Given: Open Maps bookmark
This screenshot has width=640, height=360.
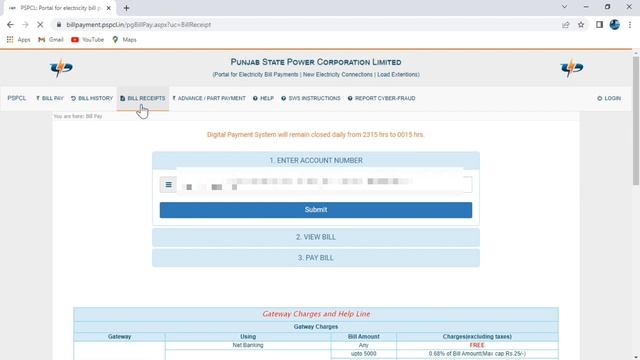Looking at the screenshot, I should pyautogui.click(x=124, y=40).
